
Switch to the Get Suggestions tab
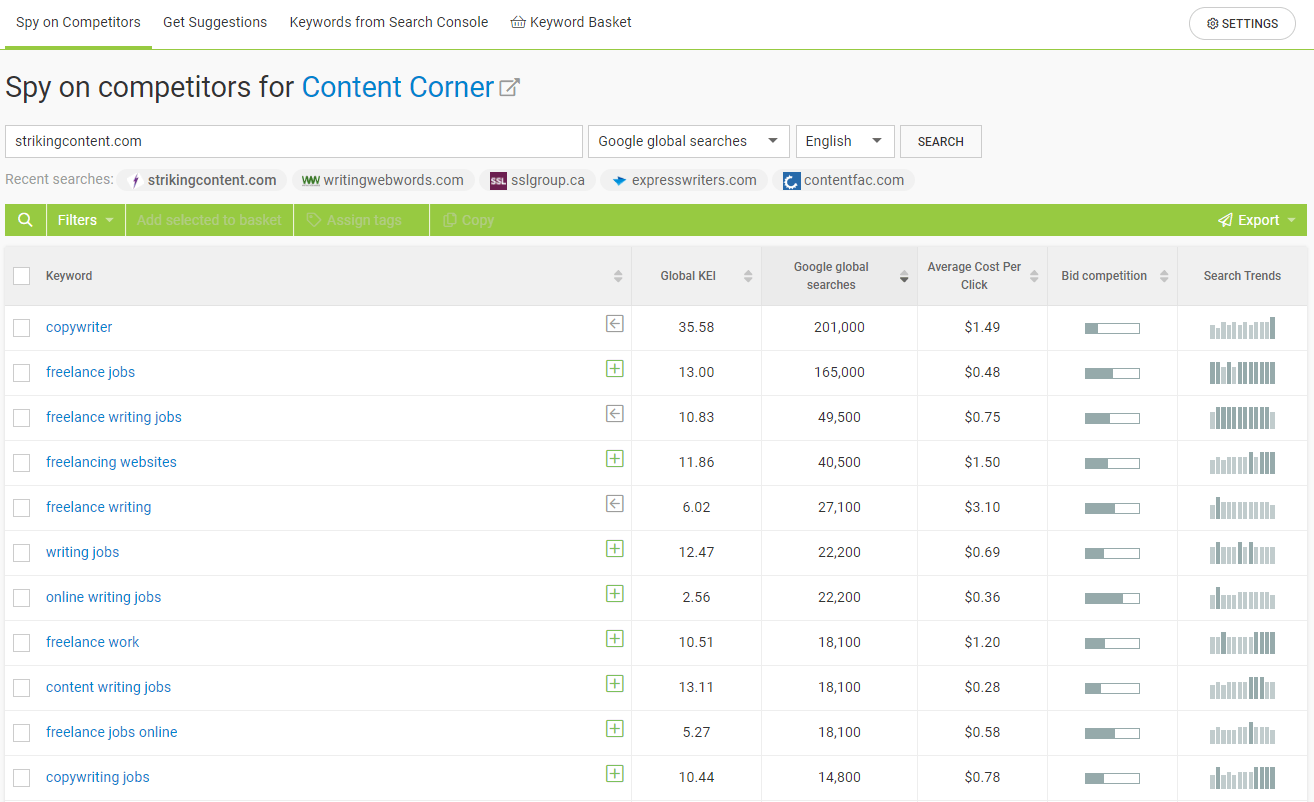click(215, 21)
